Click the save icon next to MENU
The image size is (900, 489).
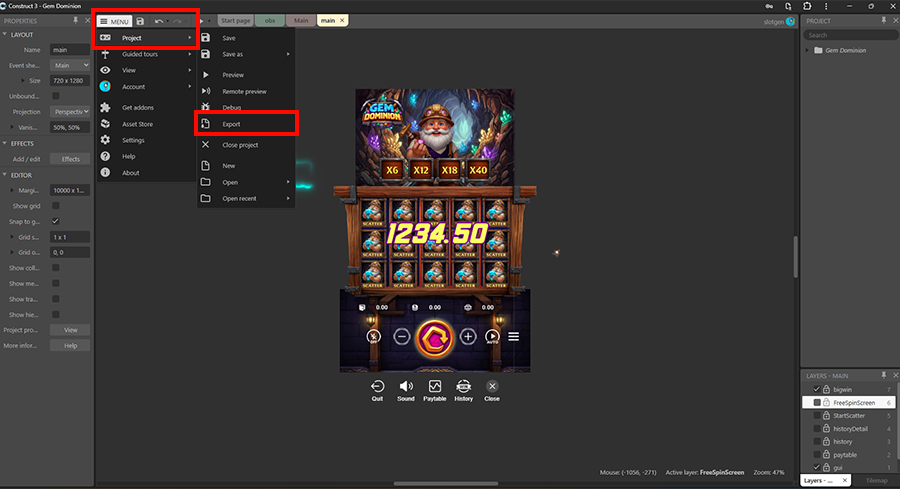[140, 21]
